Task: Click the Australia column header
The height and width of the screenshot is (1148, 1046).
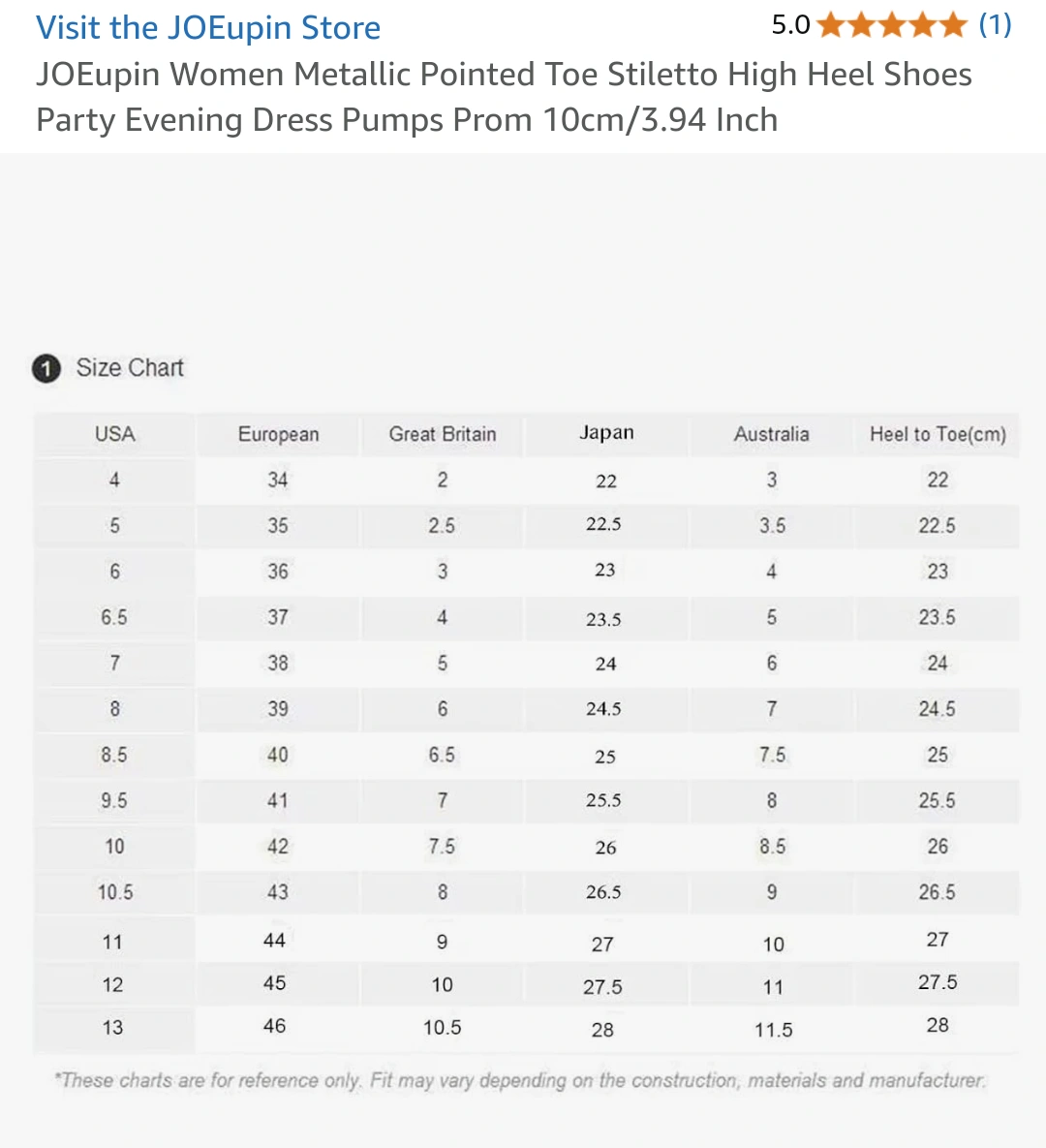Action: (772, 434)
